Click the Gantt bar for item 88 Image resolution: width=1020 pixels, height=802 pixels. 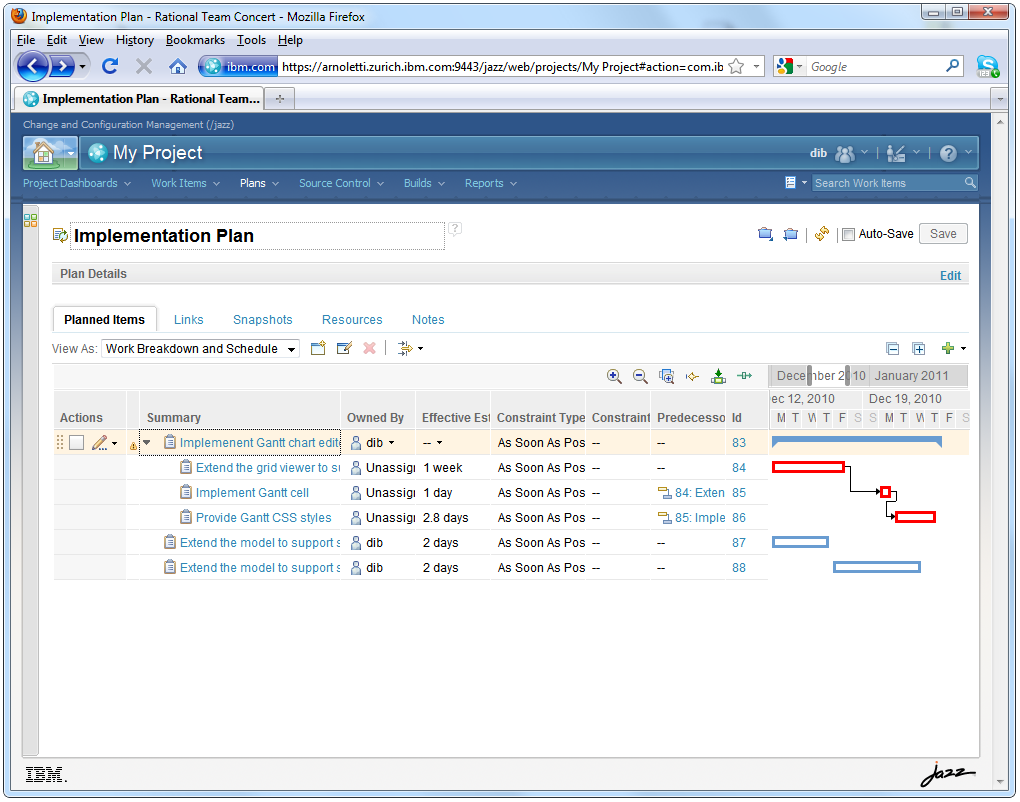877,567
